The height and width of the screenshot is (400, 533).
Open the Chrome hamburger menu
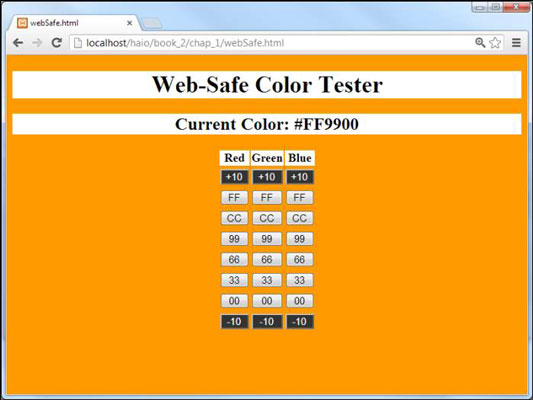point(516,43)
